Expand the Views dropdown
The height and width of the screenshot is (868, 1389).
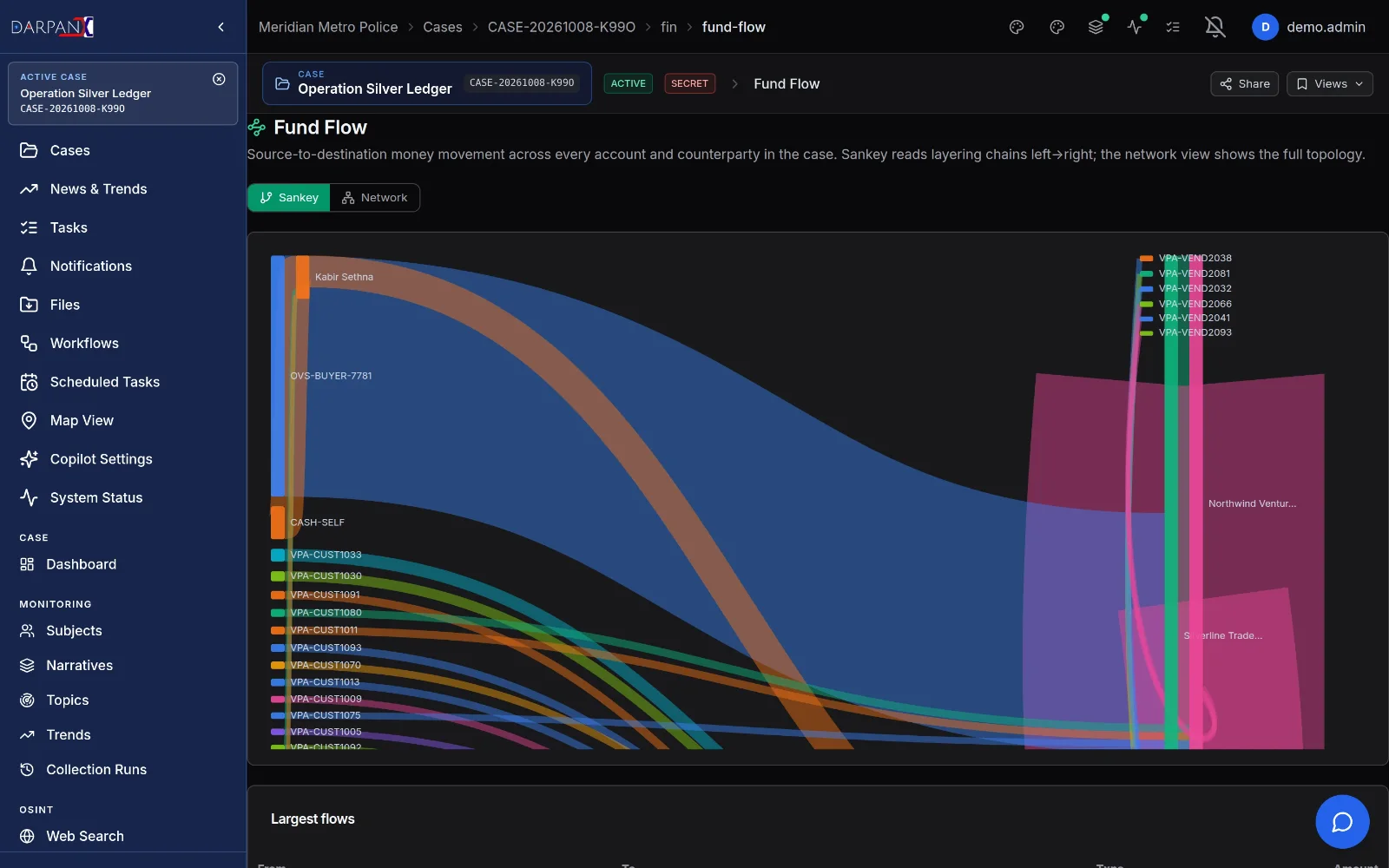click(1329, 83)
